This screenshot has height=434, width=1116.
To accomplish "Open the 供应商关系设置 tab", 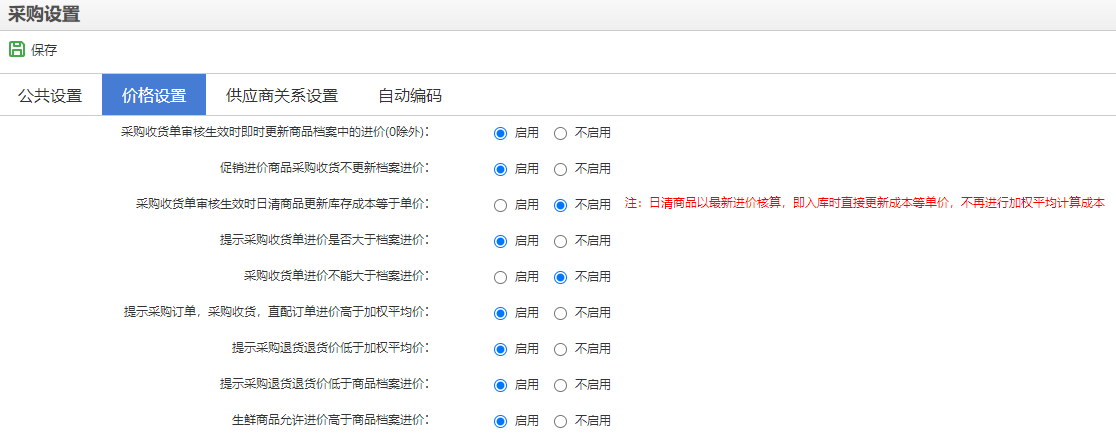I will pos(282,96).
